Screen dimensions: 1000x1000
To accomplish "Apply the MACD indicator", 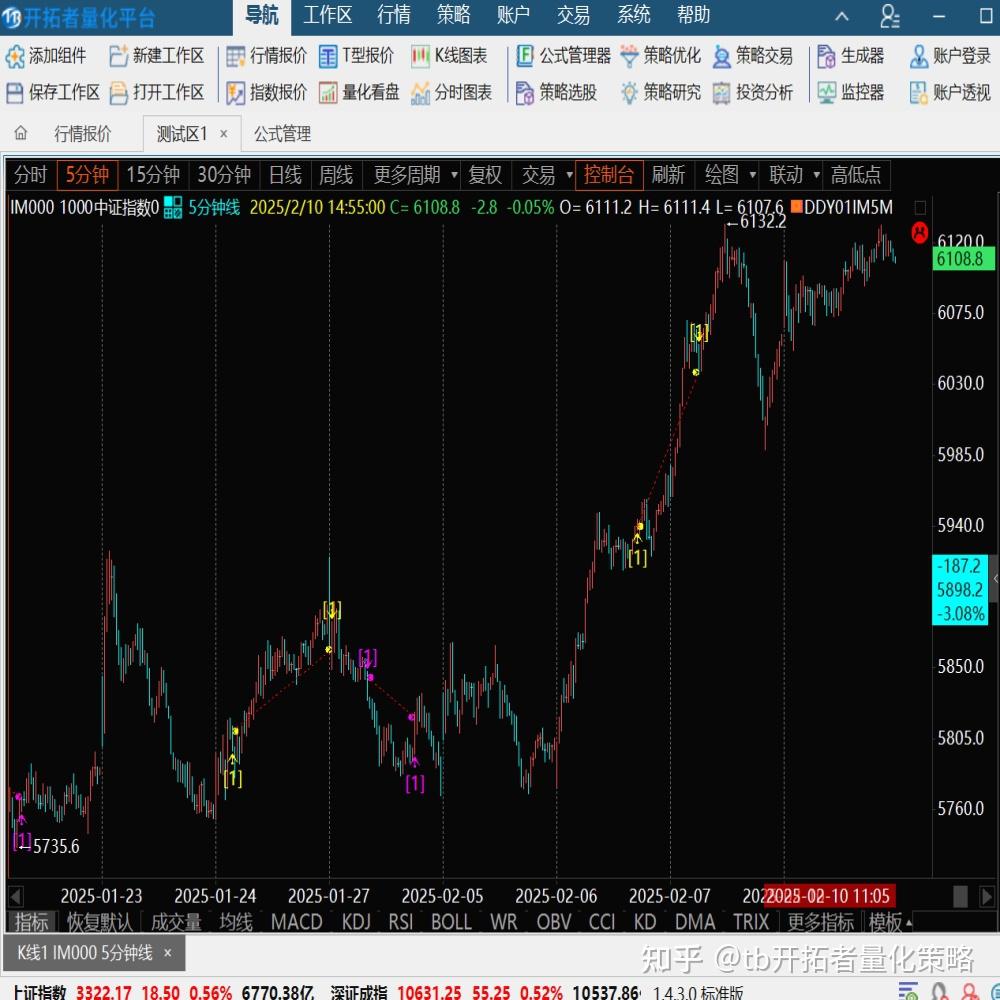I will coord(297,922).
